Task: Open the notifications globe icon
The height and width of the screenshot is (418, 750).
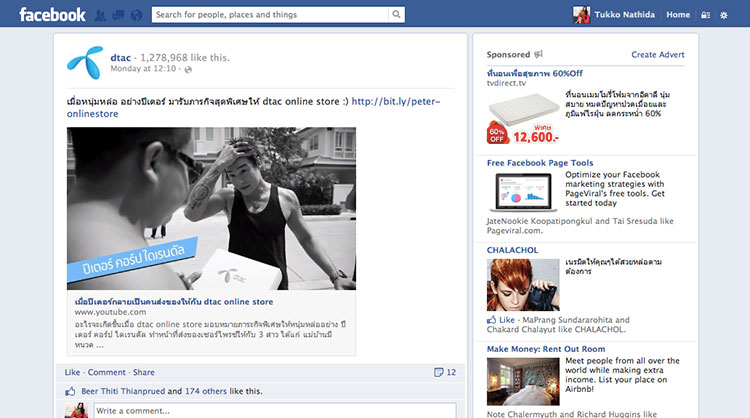Action: (x=136, y=15)
